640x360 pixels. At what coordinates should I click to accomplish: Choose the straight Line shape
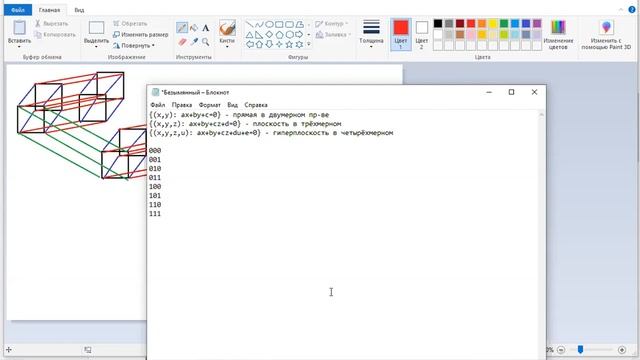pyautogui.click(x=249, y=24)
